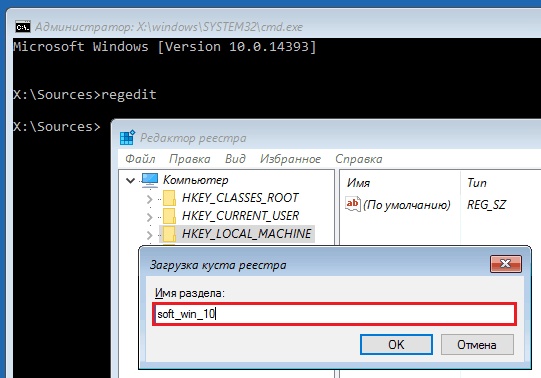Collapse the Компьютер tree node

click(x=130, y=180)
